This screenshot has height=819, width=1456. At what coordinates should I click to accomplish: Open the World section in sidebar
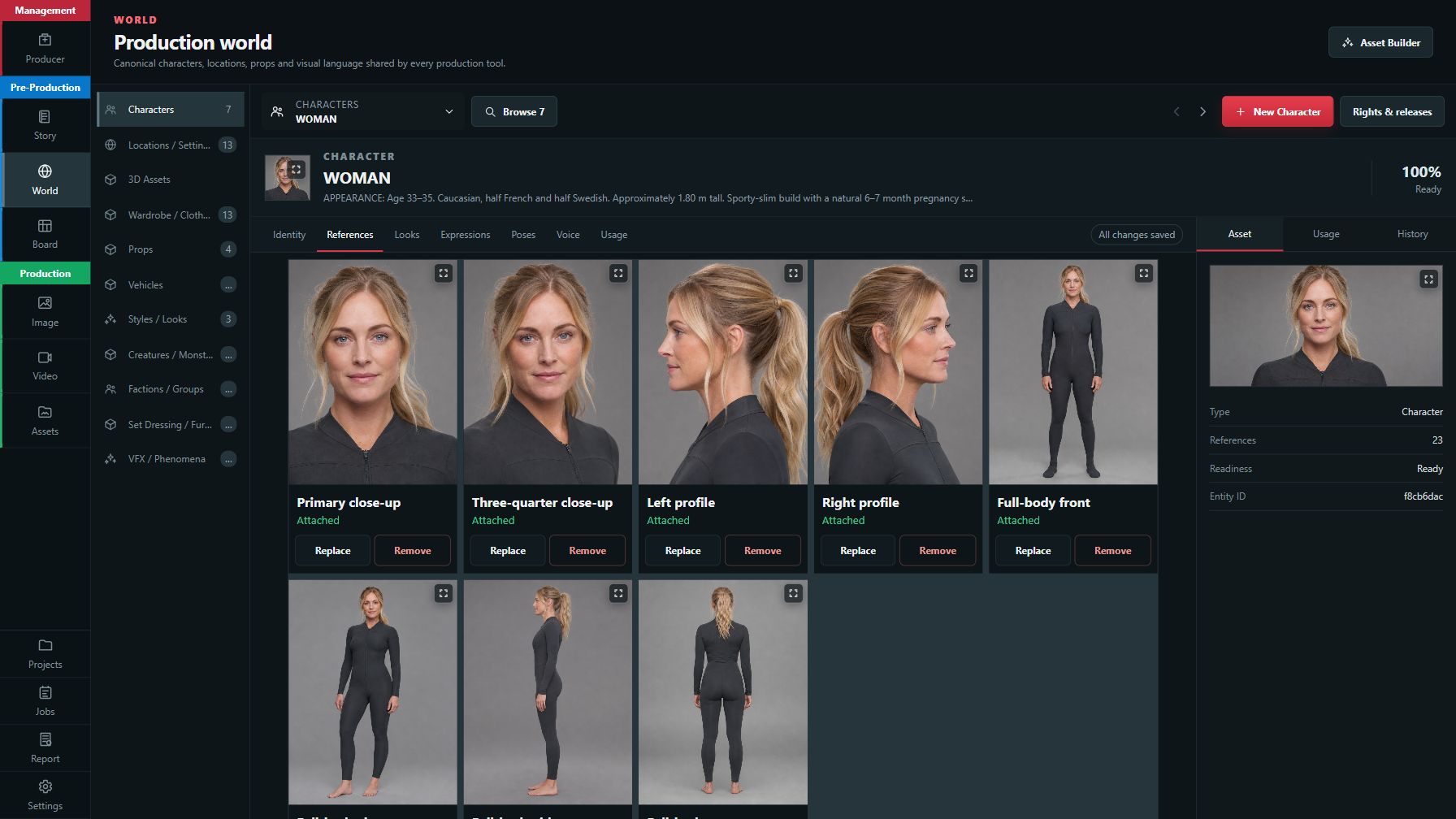45,180
